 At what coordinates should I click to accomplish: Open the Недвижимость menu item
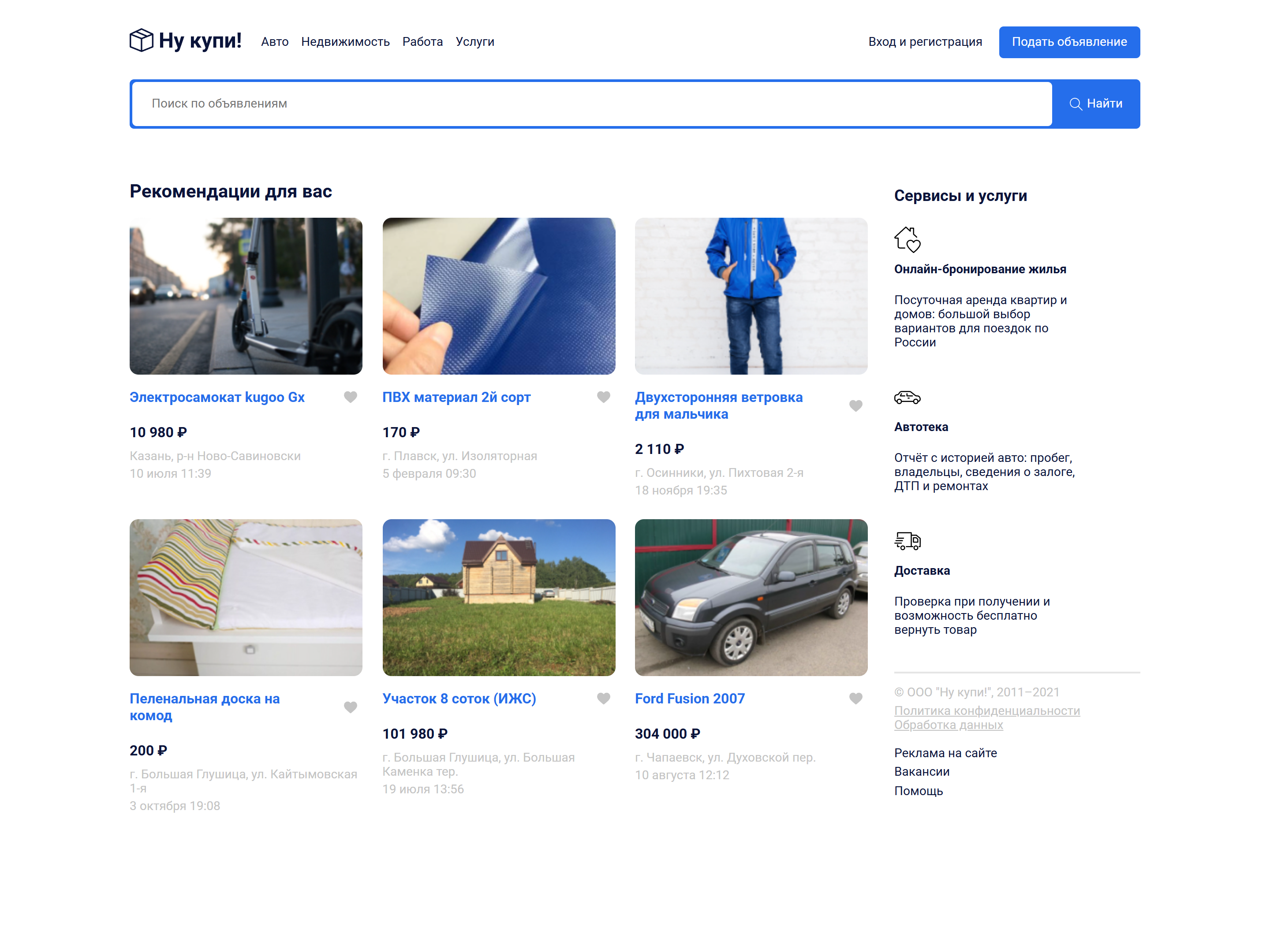(x=345, y=42)
